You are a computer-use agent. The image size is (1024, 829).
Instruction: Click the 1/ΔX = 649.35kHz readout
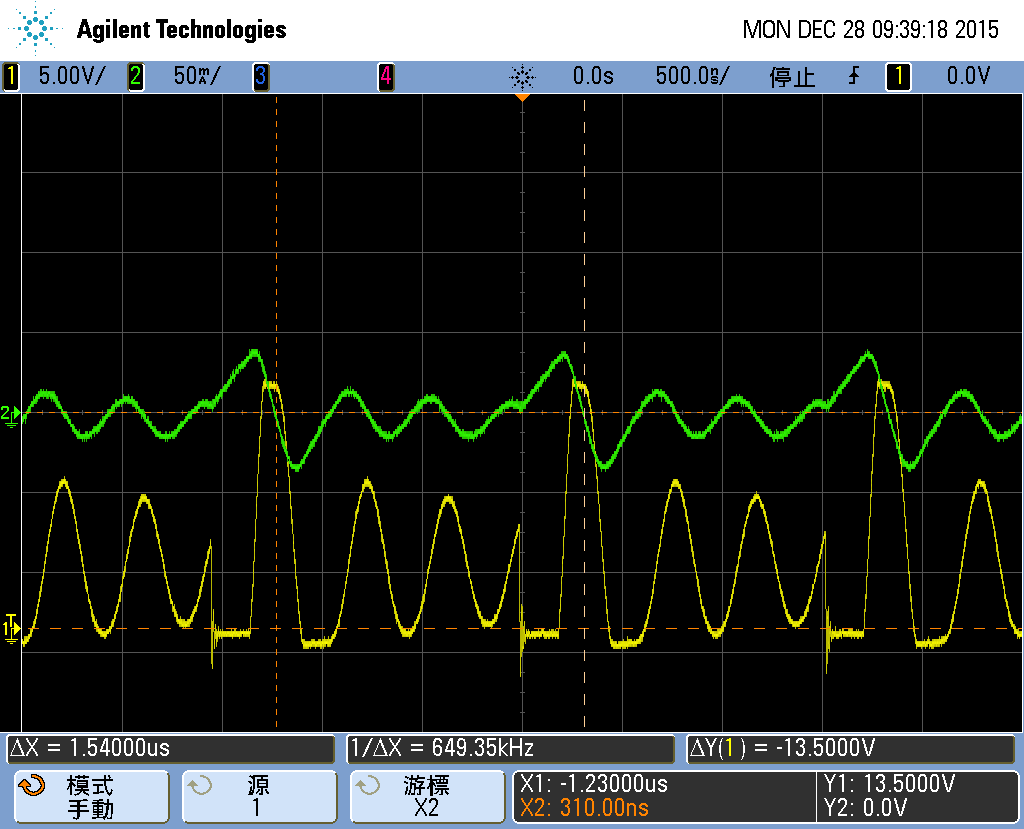click(x=510, y=748)
